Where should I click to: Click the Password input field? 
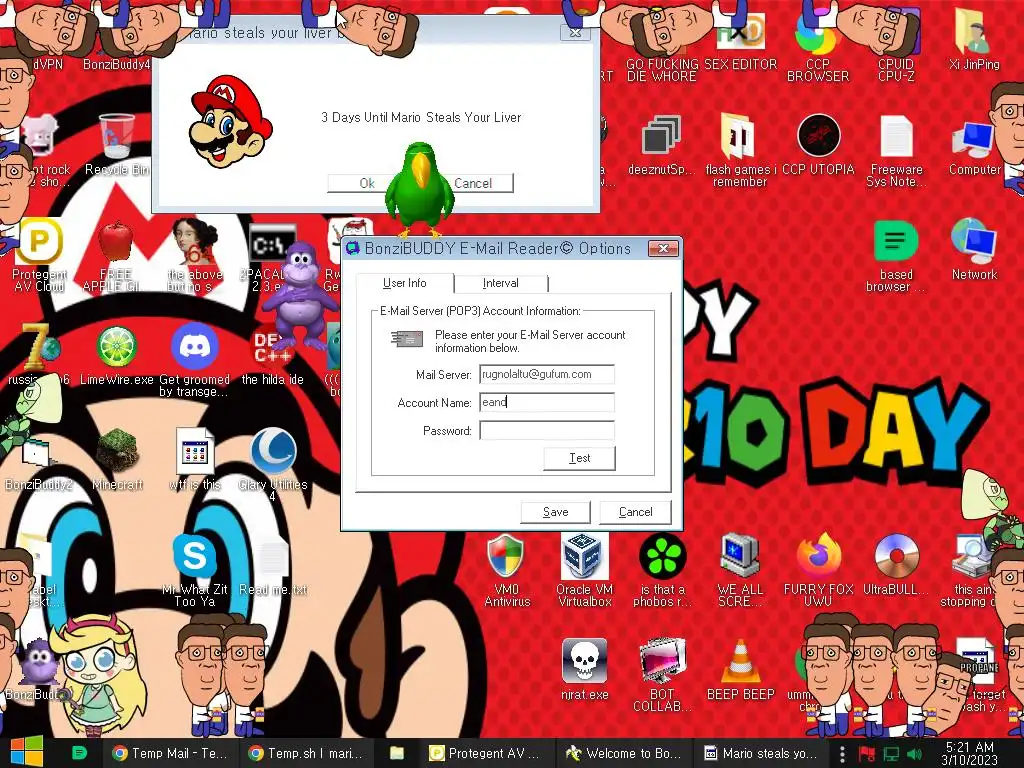pos(547,430)
